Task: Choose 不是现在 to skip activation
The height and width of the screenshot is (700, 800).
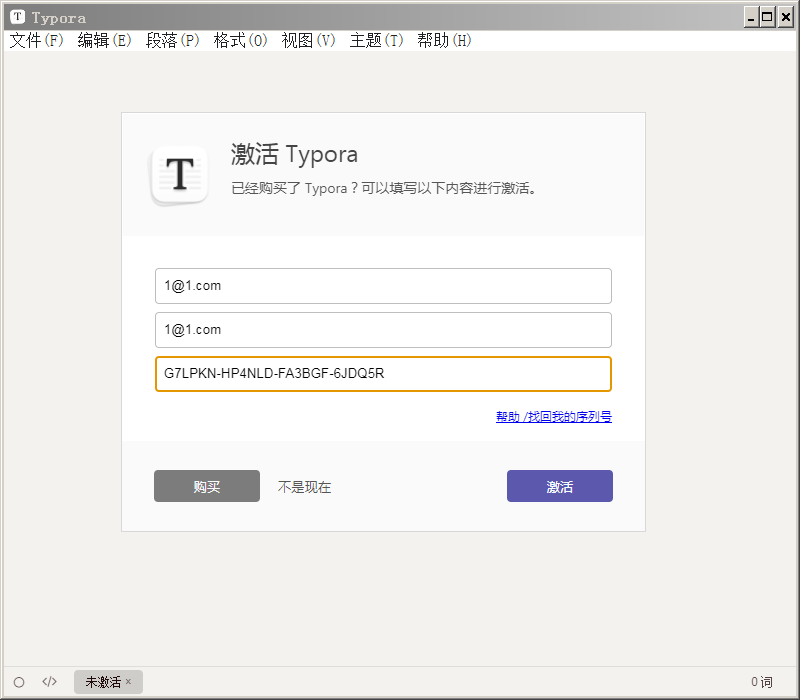Action: point(305,487)
